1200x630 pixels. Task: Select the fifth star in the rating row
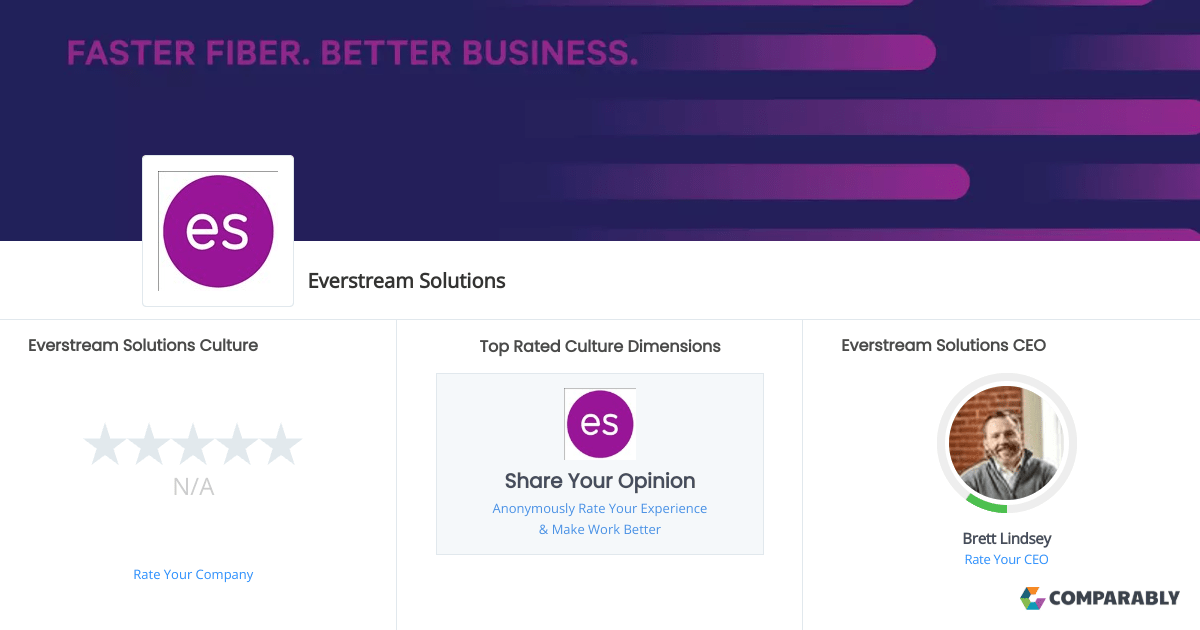click(281, 444)
